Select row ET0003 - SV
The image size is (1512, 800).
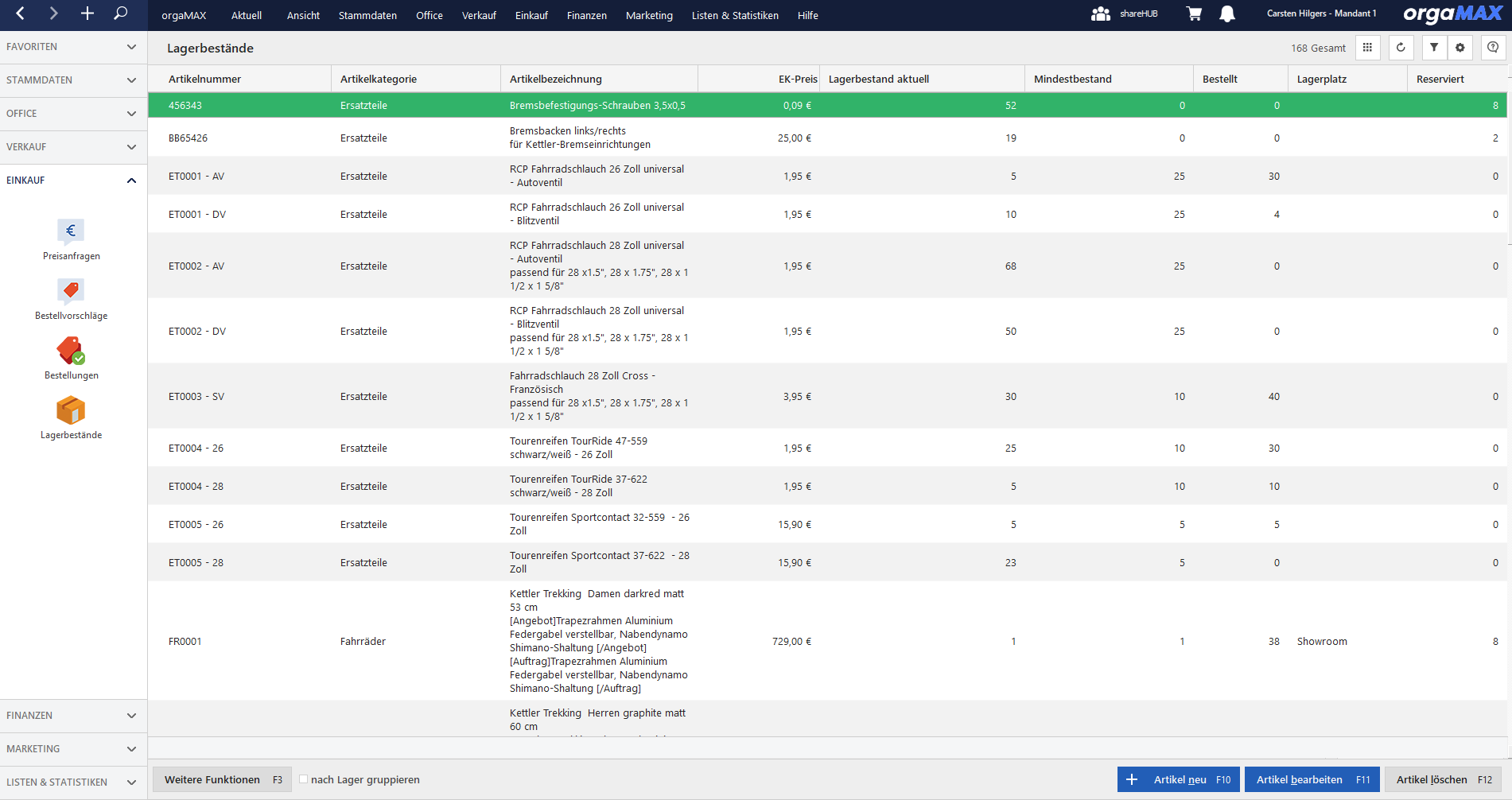827,396
